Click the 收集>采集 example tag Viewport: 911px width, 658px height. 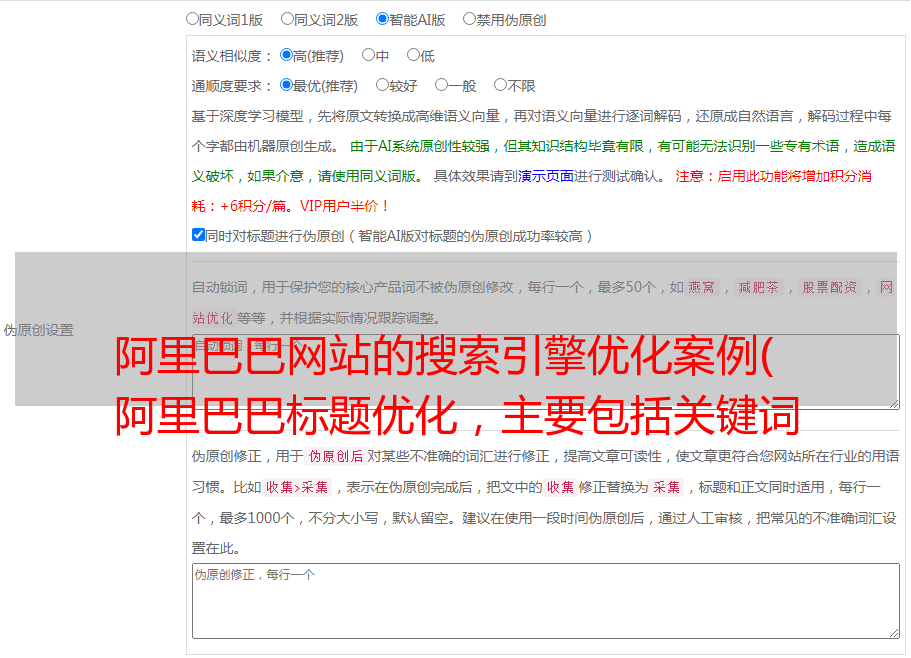coord(297,487)
